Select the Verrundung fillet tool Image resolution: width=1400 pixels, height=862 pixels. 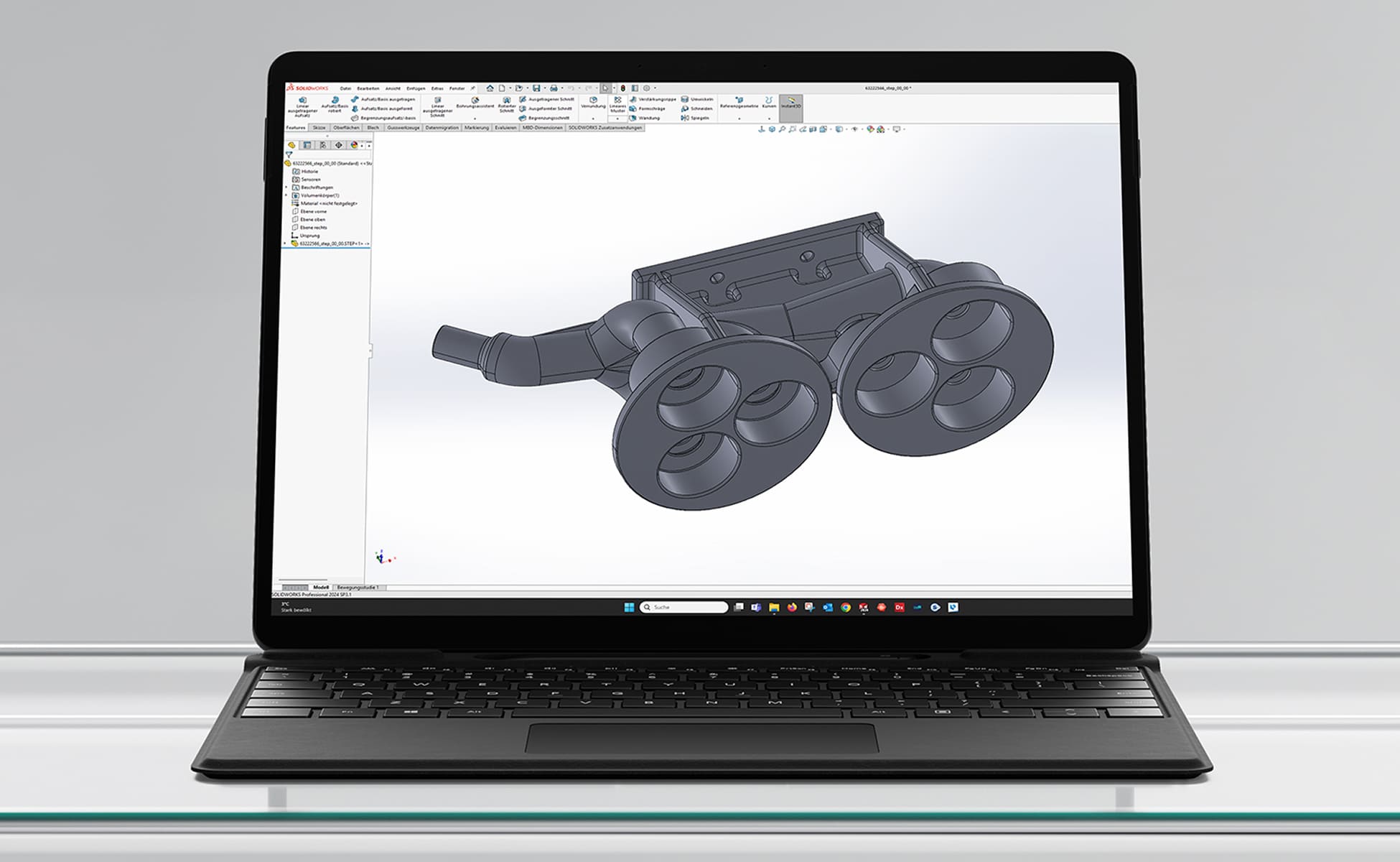(x=593, y=103)
